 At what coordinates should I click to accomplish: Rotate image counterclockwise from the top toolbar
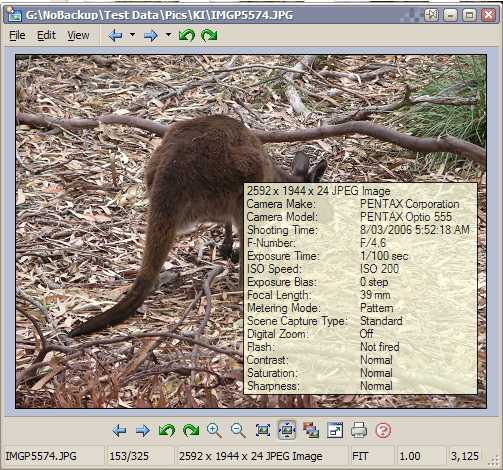[187, 35]
